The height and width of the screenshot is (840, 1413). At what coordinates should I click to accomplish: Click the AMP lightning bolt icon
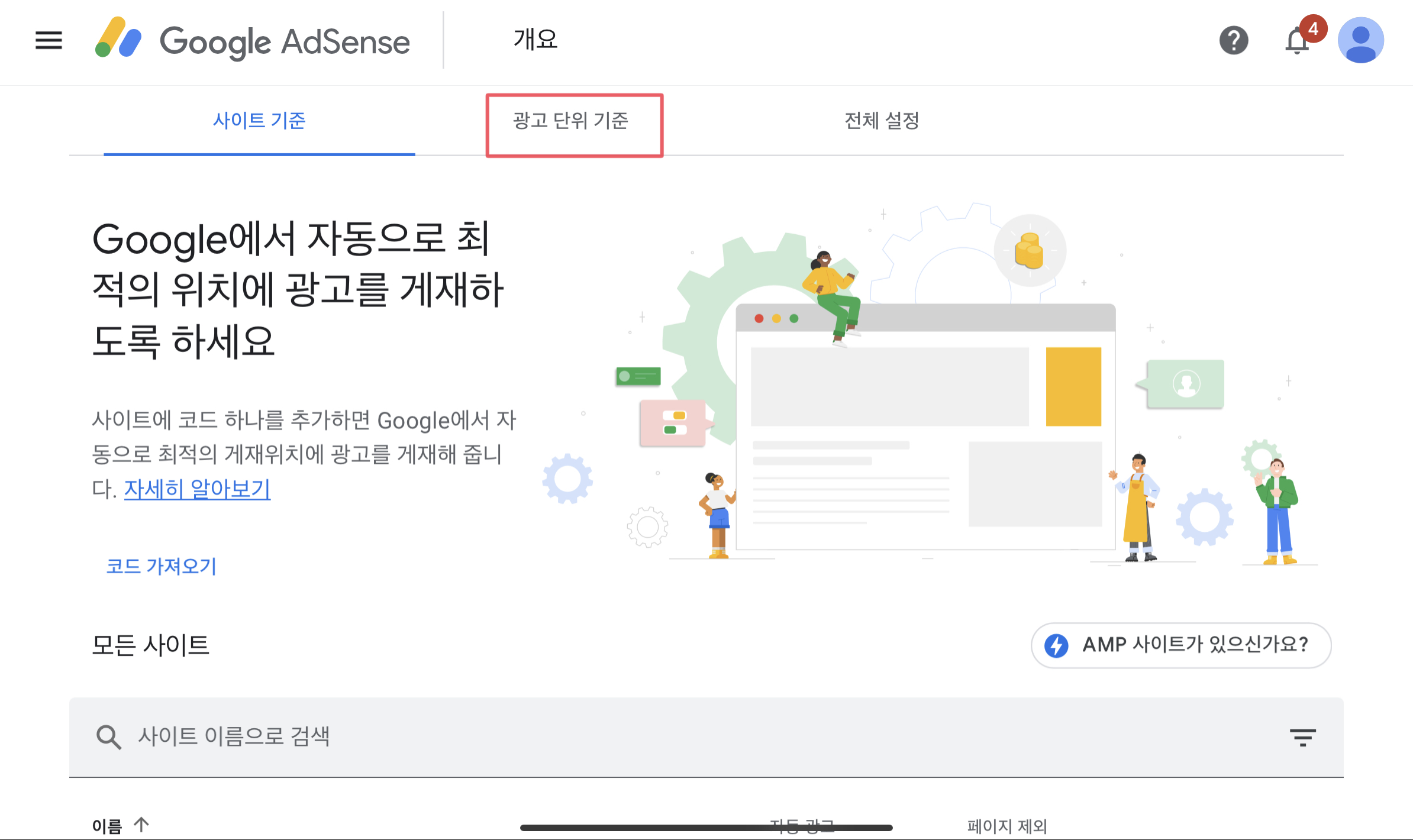pyautogui.click(x=1056, y=645)
